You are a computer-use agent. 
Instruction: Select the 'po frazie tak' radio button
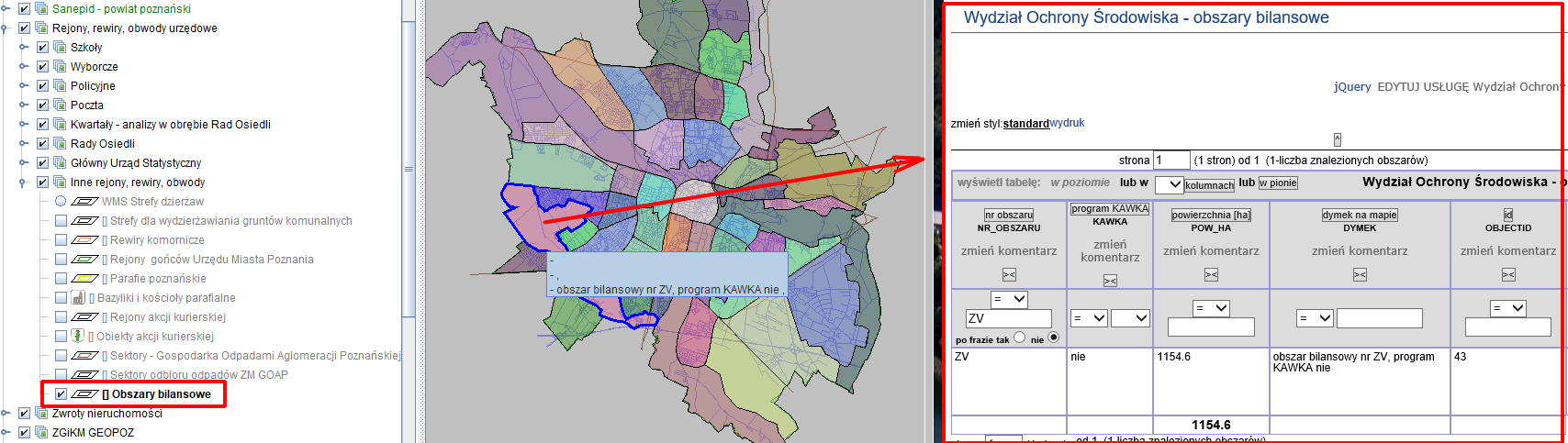(1019, 338)
